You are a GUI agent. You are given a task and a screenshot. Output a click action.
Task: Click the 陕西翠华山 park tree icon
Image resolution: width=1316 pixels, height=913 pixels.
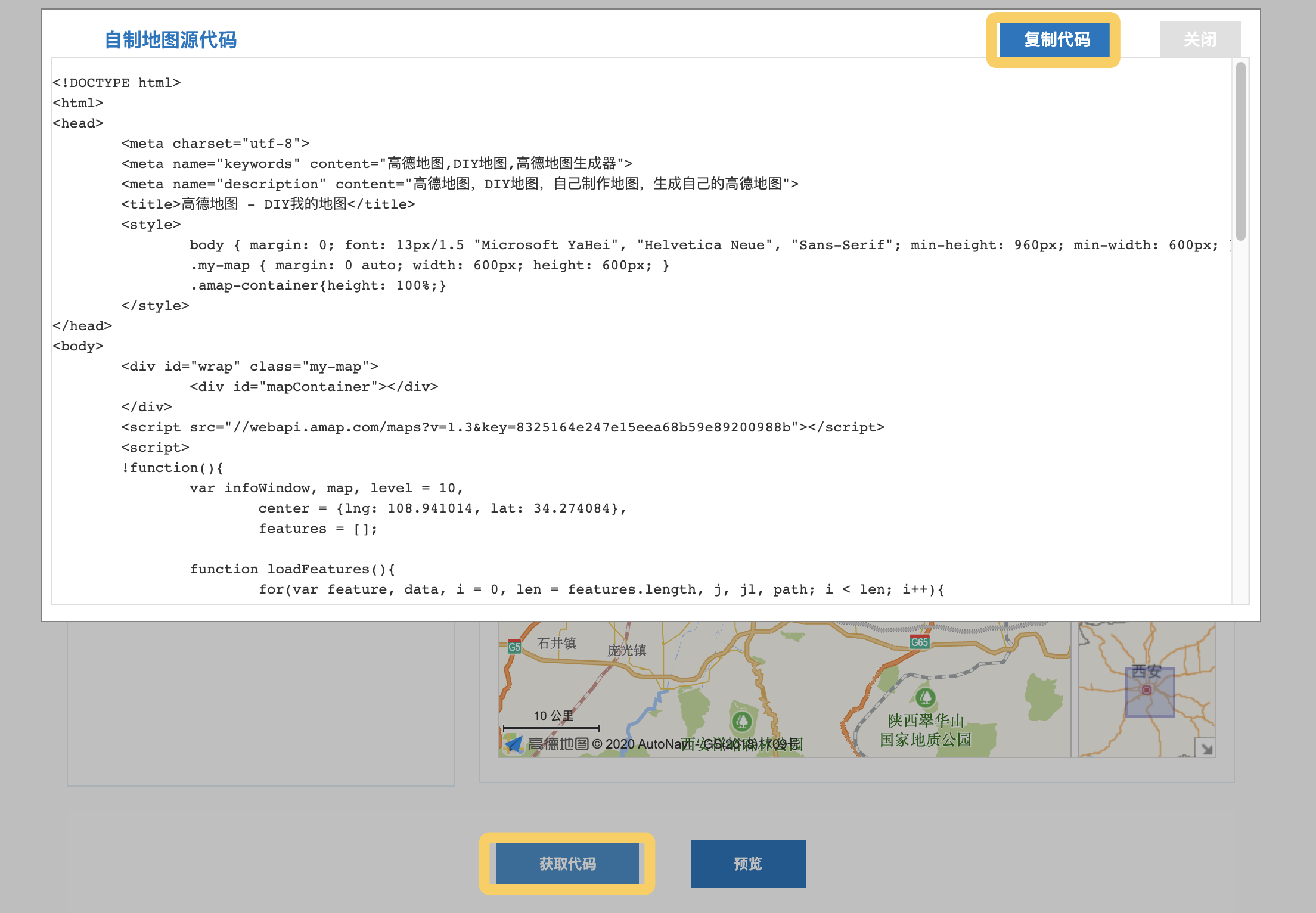pyautogui.click(x=925, y=697)
